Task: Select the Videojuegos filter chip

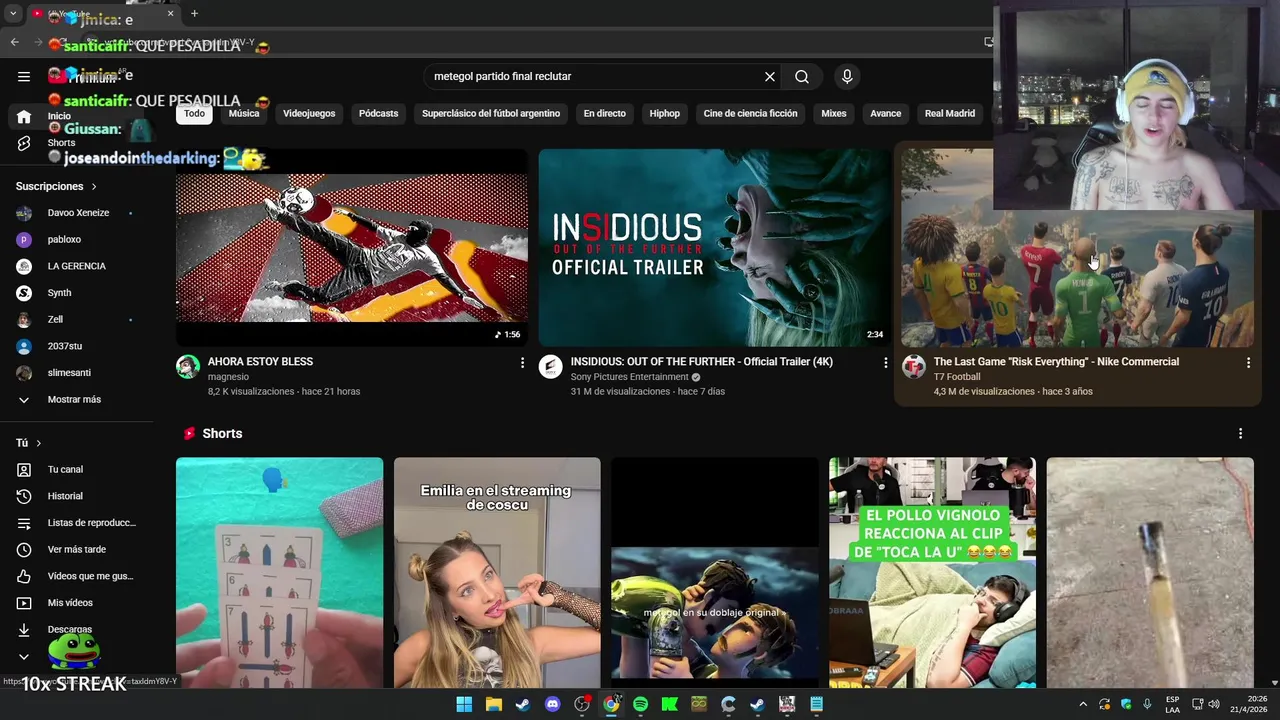Action: 309,113
